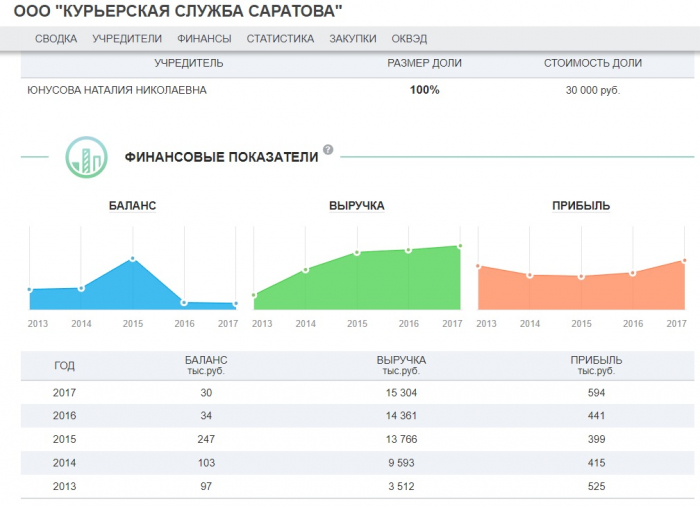Click the 2015 data point on ПРИБЫЛЬ chart
The image size is (700, 506).
pyautogui.click(x=581, y=277)
